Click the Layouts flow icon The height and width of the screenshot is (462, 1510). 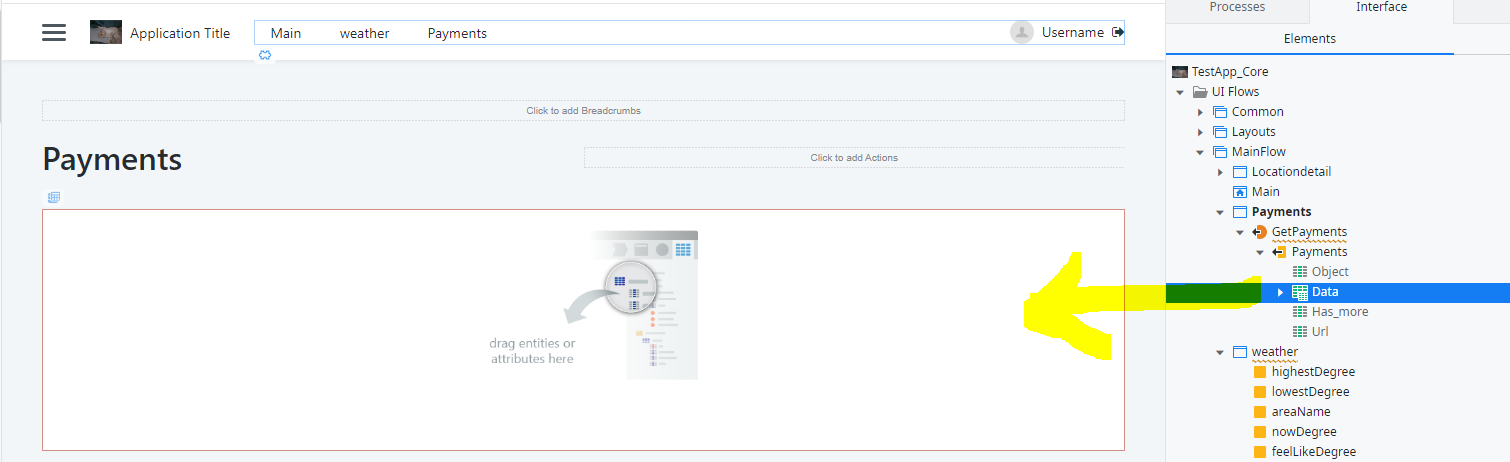(x=1220, y=132)
